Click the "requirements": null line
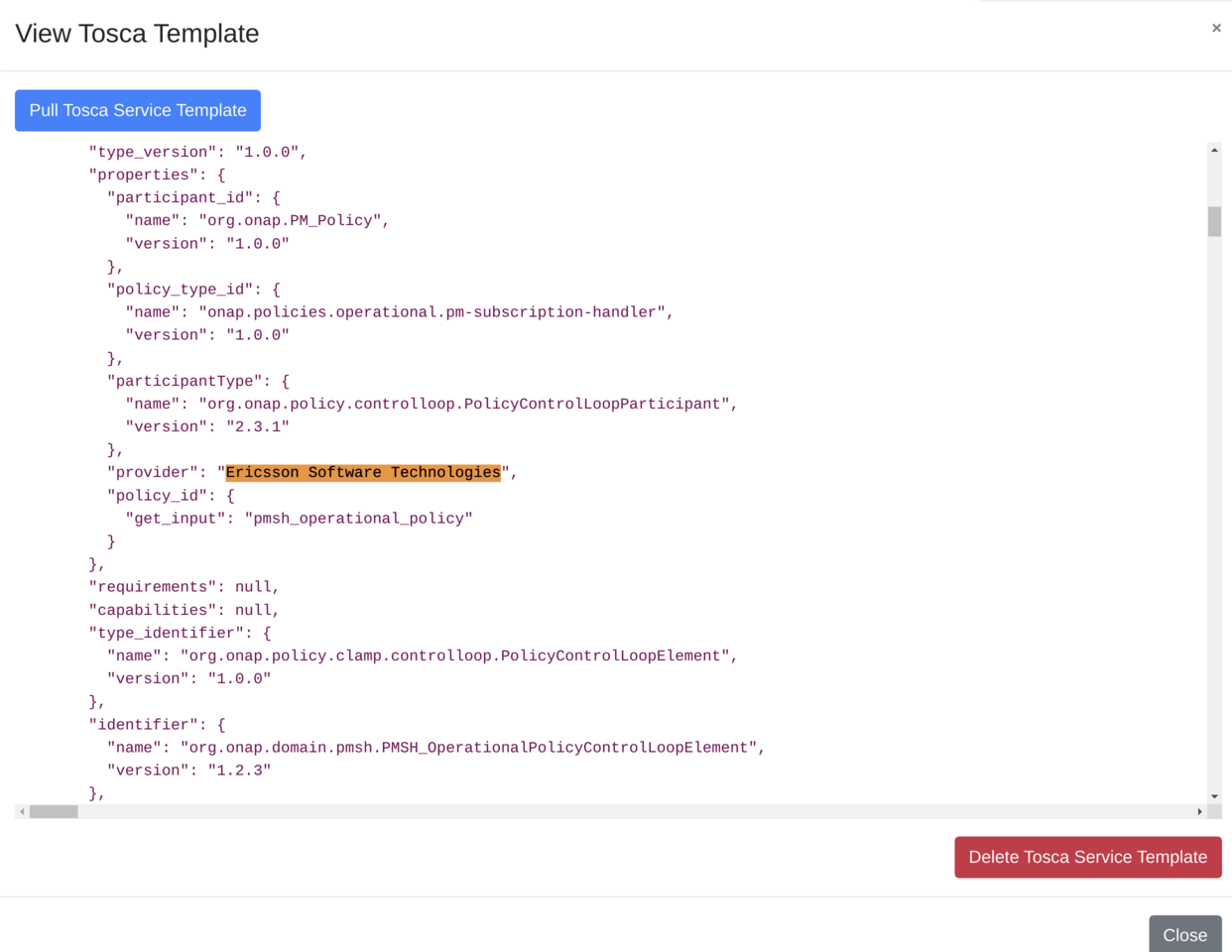The image size is (1232, 952). (185, 587)
